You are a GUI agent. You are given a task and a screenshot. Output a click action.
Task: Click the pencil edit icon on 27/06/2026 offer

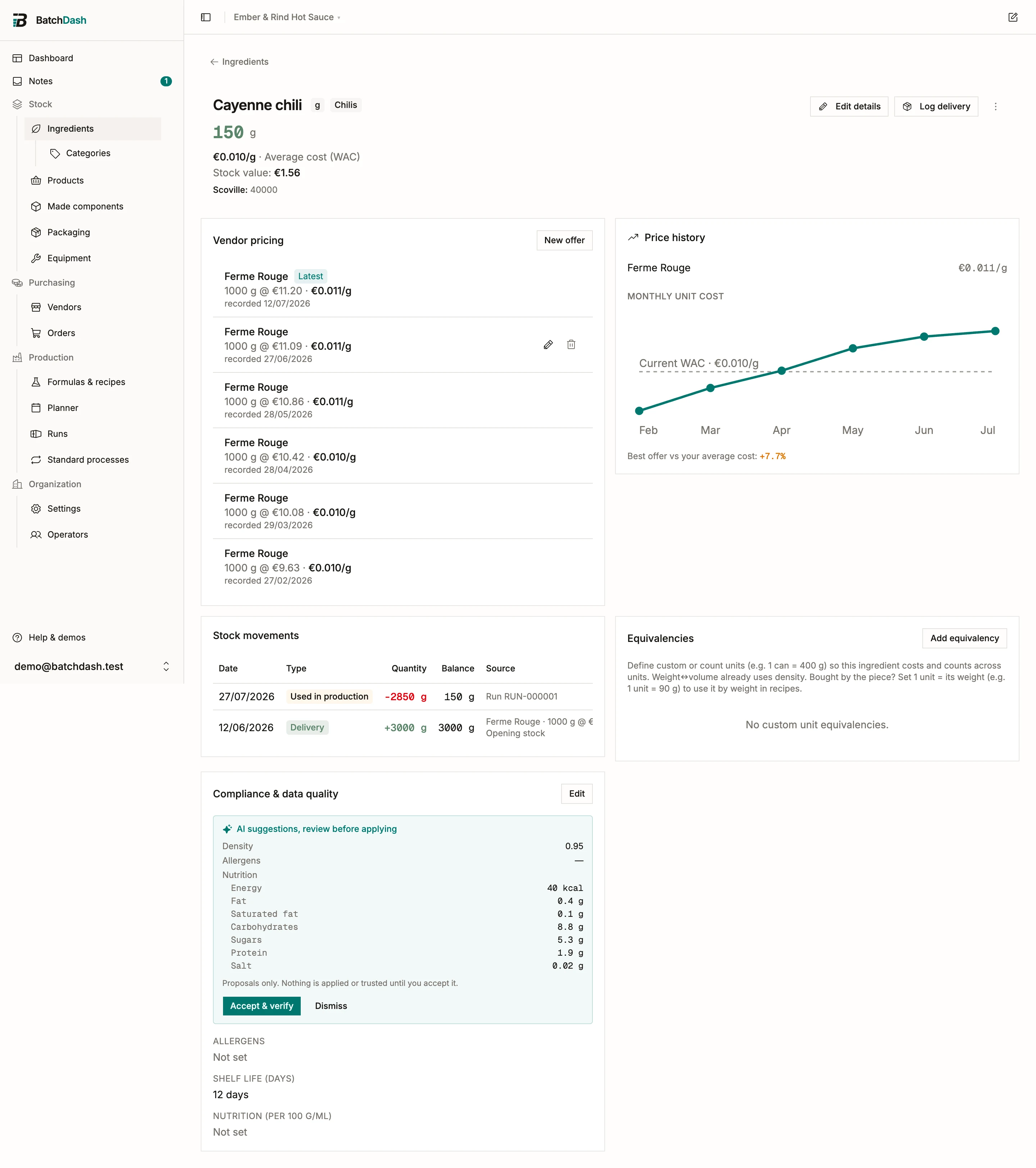[x=548, y=345]
